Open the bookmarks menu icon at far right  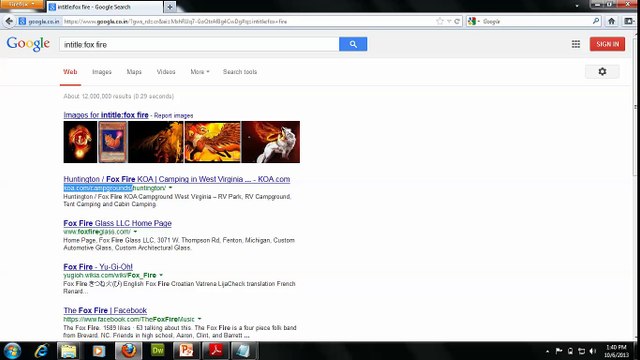(x=629, y=21)
